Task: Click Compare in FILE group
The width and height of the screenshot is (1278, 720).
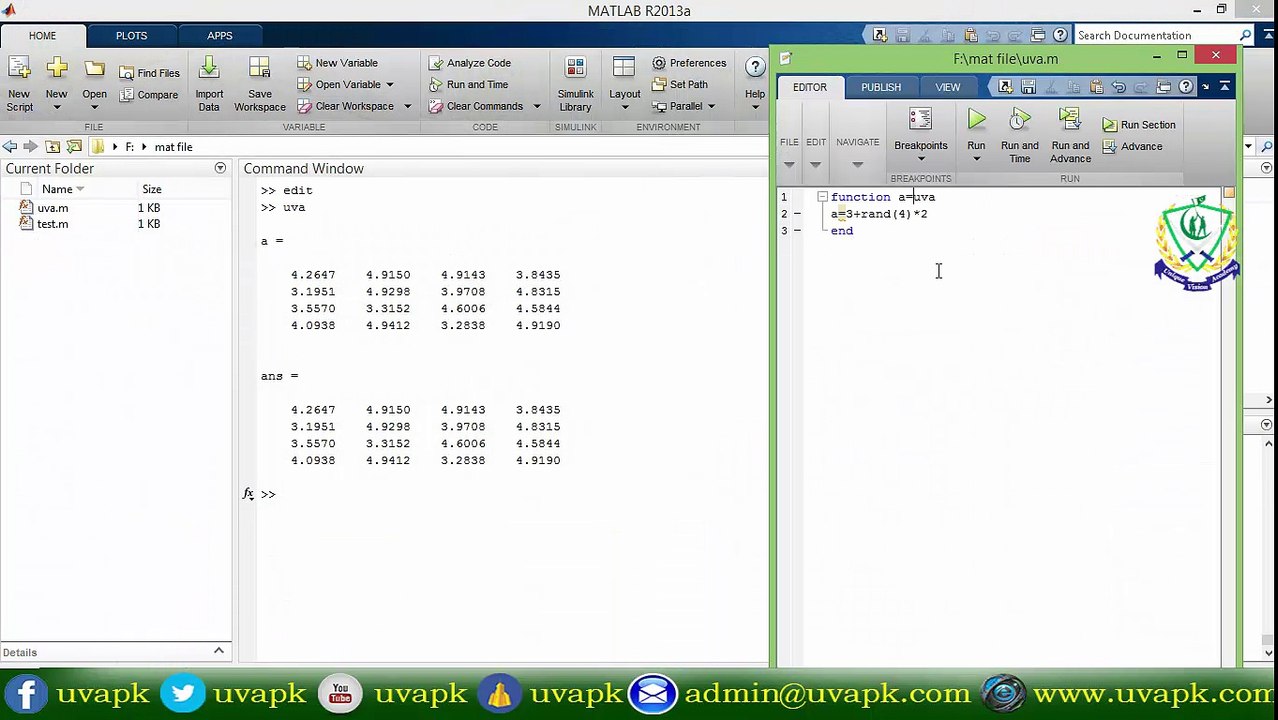Action: [149, 95]
